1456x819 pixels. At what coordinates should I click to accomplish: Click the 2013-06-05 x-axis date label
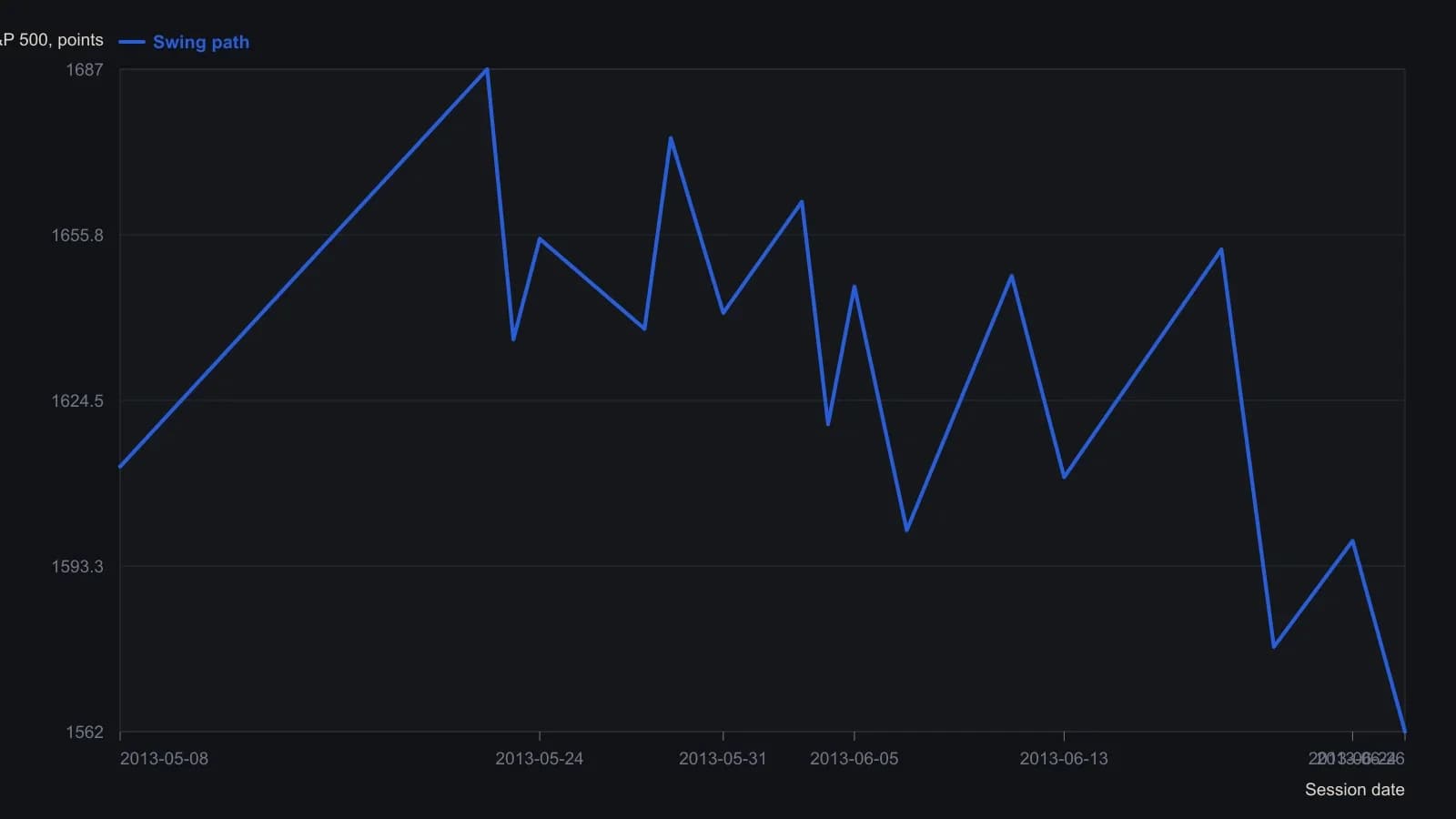click(x=854, y=758)
